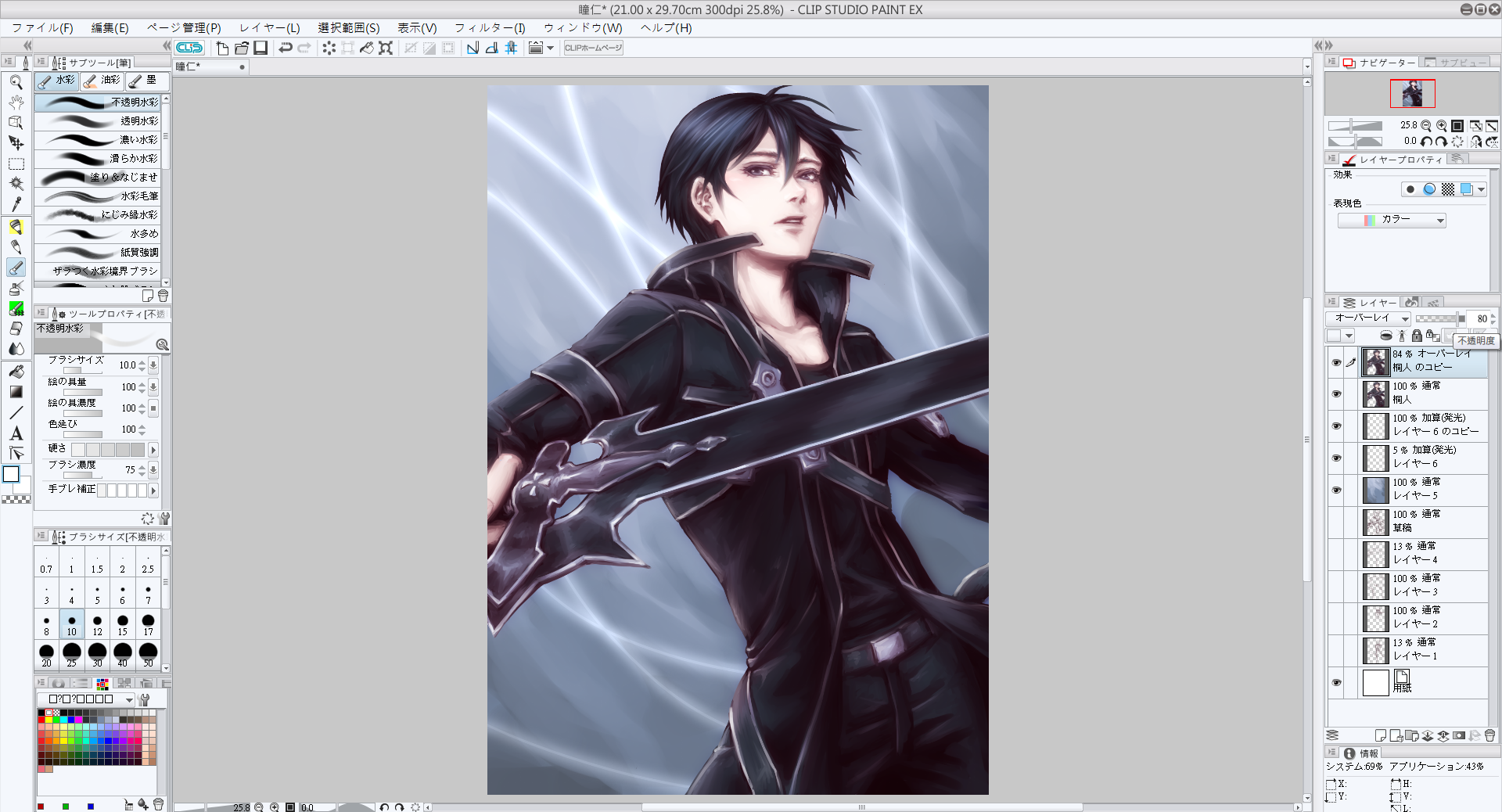Select brush size 15 preset
The image size is (1502, 812).
pos(123,624)
